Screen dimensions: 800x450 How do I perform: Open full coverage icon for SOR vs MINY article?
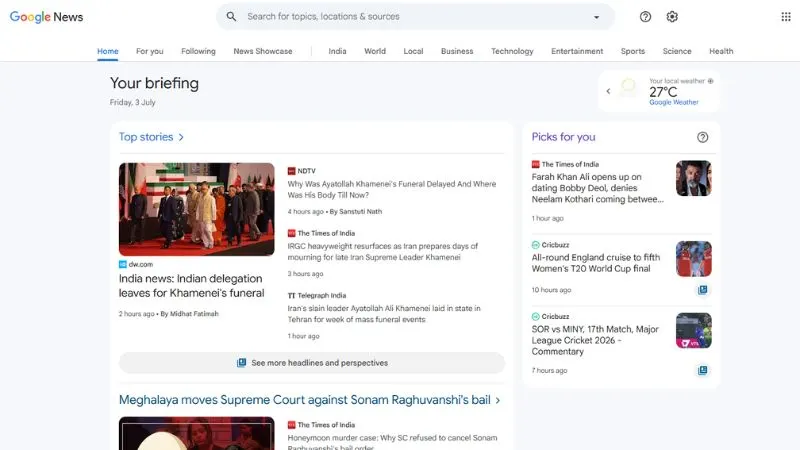coord(703,370)
